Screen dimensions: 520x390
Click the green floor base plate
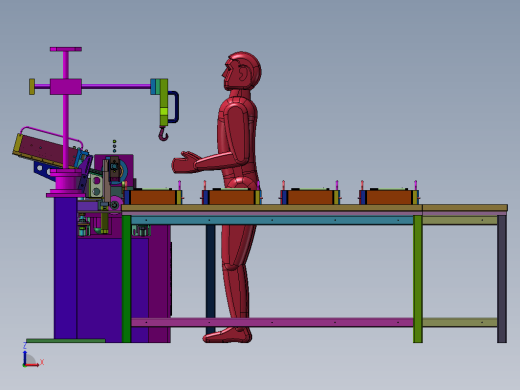pos(66,341)
